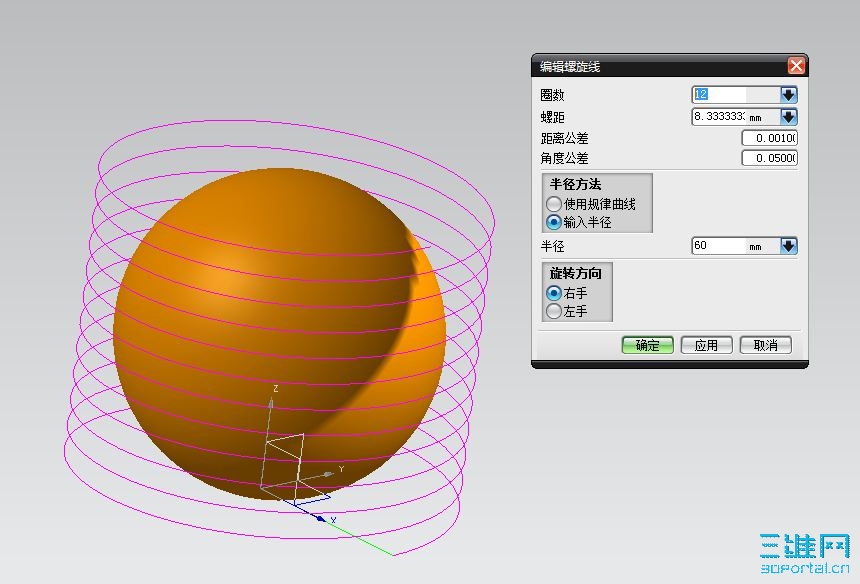Open the 半径 dropdown arrow
The image size is (860, 584).
[788, 246]
